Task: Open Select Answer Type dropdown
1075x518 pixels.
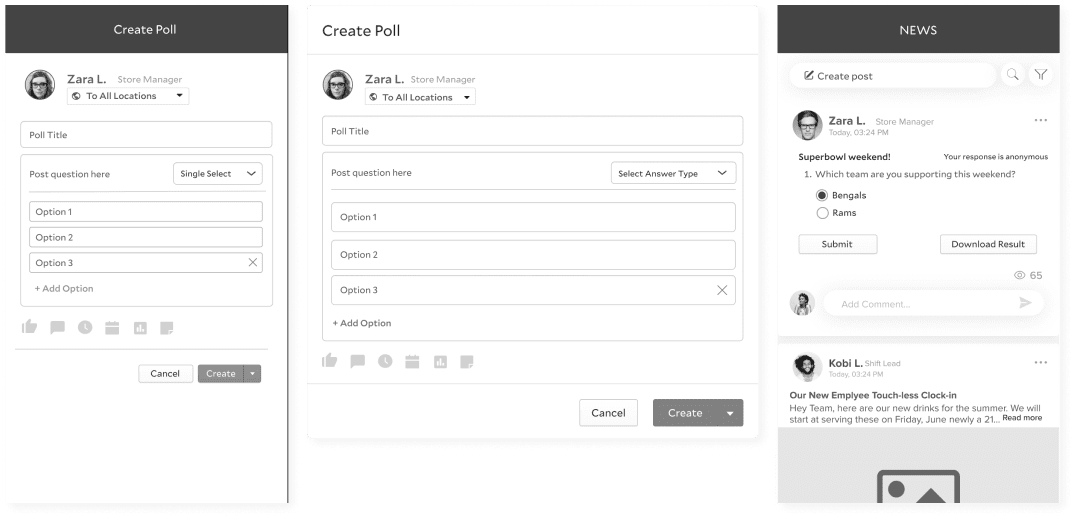Action: 673,173
